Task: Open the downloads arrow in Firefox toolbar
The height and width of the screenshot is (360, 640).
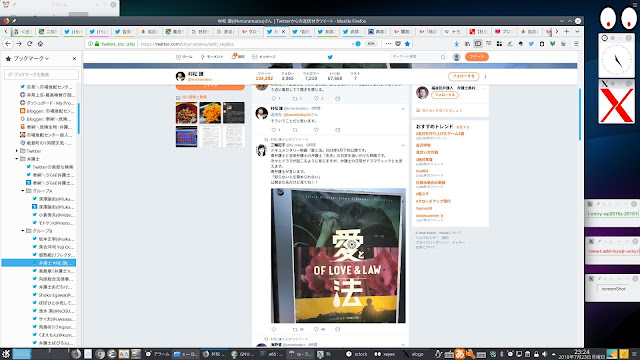Action: [456, 44]
